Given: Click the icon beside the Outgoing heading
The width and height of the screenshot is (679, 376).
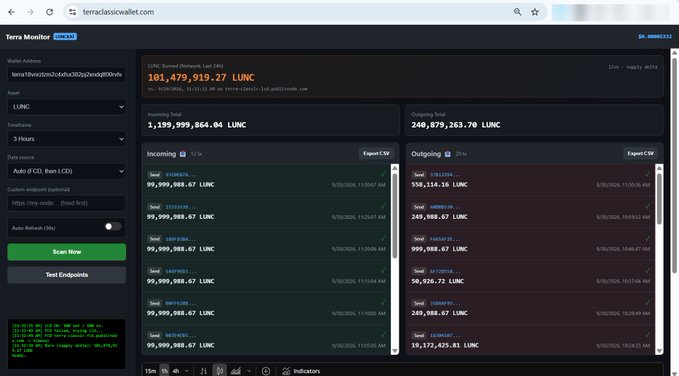Looking at the screenshot, I should tap(447, 154).
